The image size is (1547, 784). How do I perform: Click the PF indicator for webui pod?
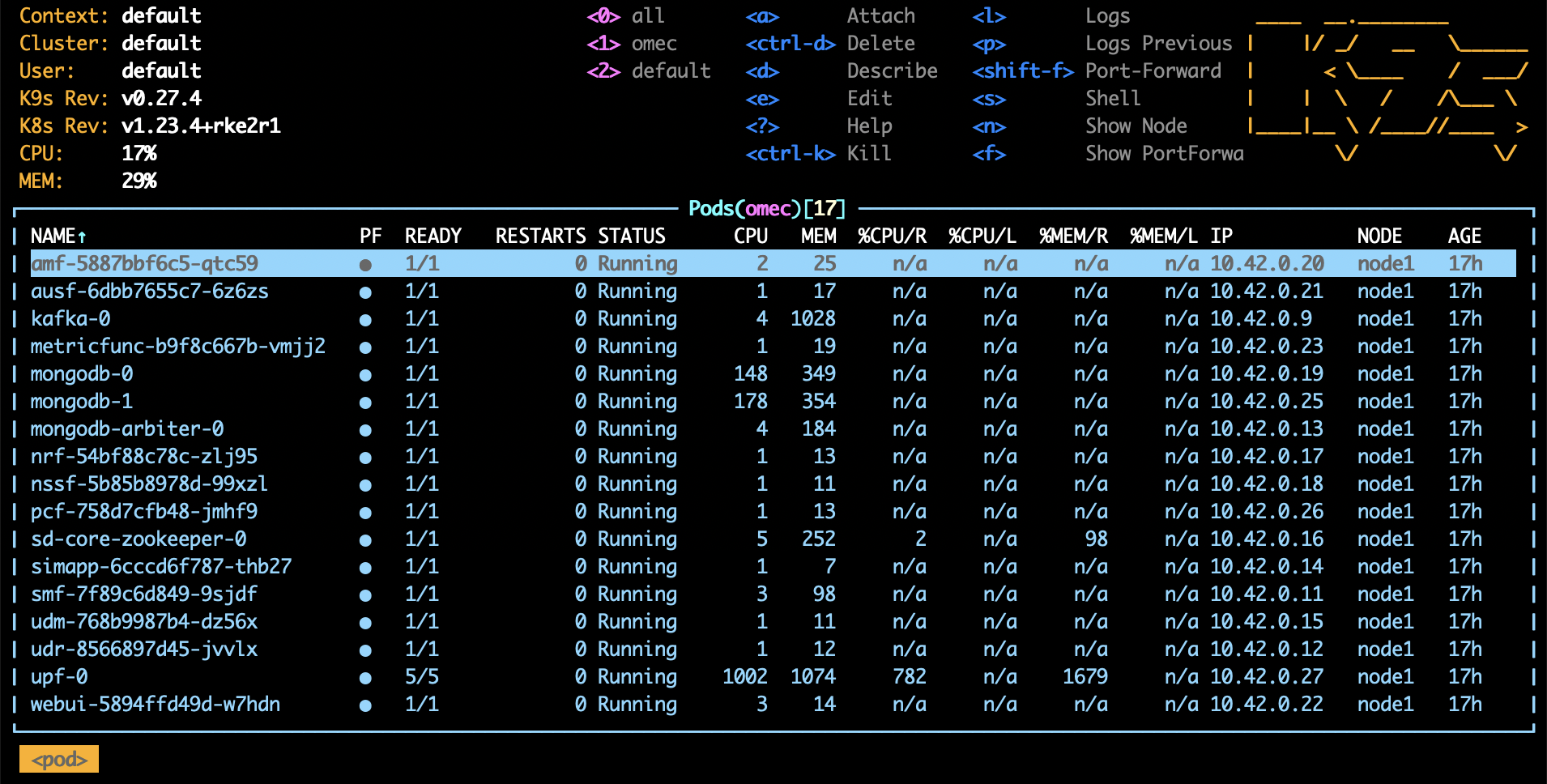point(365,705)
